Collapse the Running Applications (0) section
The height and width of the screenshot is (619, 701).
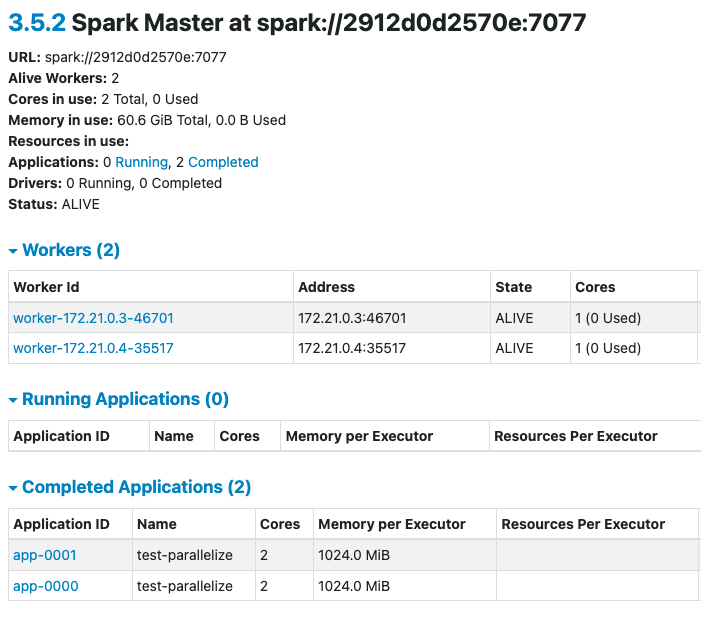coord(119,399)
